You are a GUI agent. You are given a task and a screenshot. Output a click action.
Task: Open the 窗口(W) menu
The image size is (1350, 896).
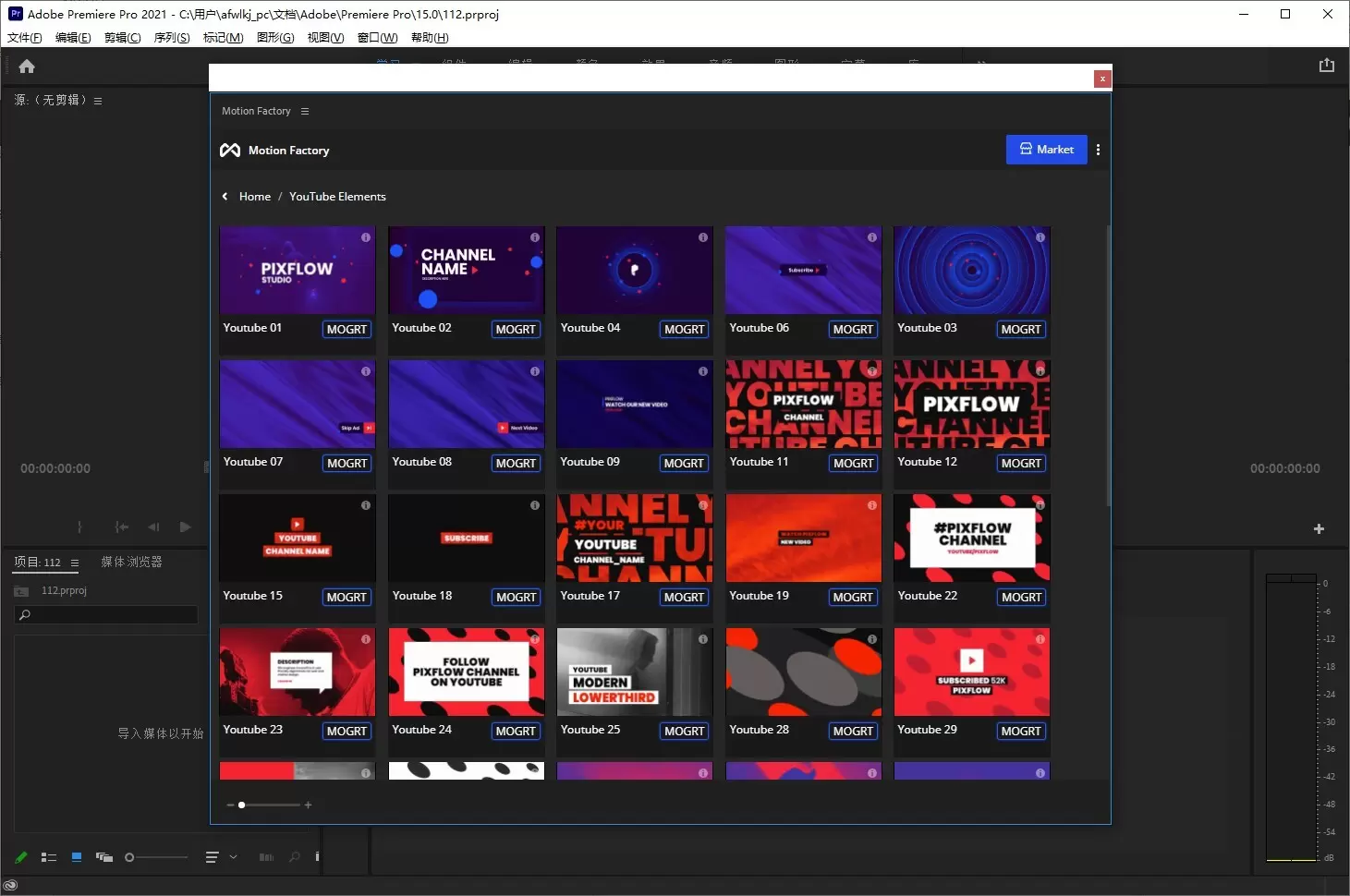point(377,38)
